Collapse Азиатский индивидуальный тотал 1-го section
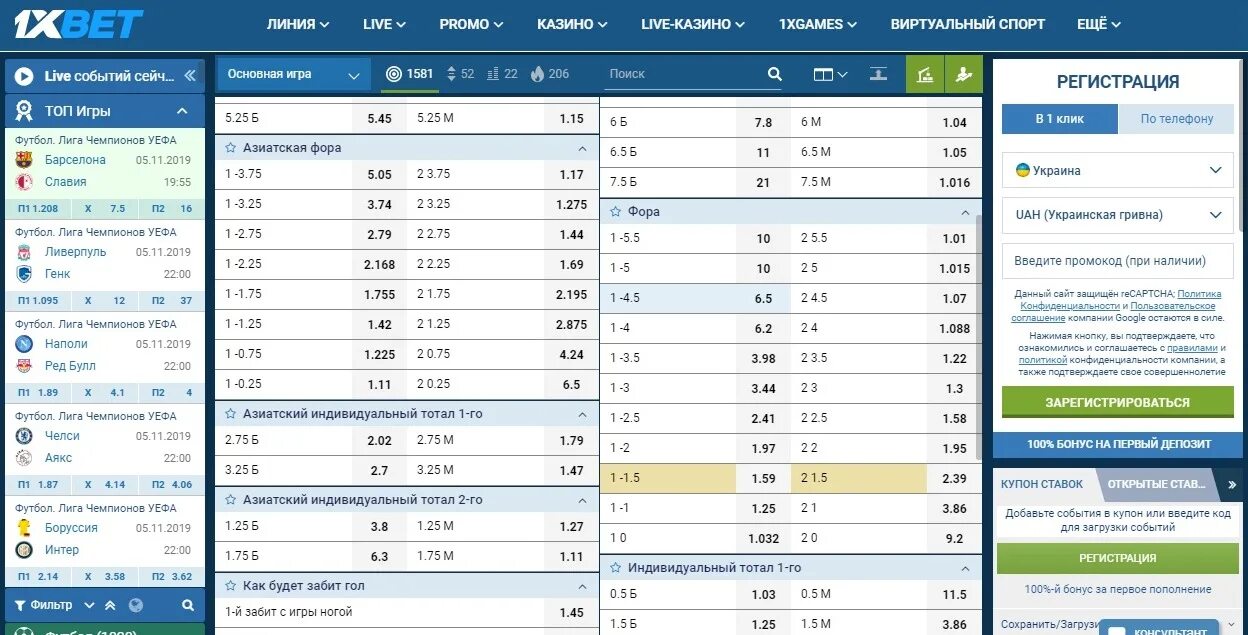The height and width of the screenshot is (635, 1248). point(582,414)
